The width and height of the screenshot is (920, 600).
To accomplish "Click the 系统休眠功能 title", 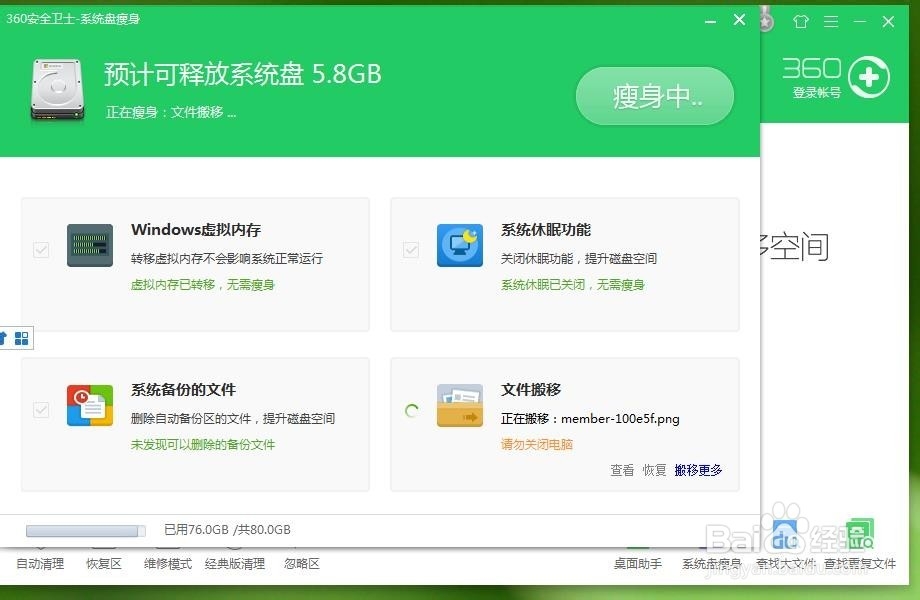I will point(546,229).
